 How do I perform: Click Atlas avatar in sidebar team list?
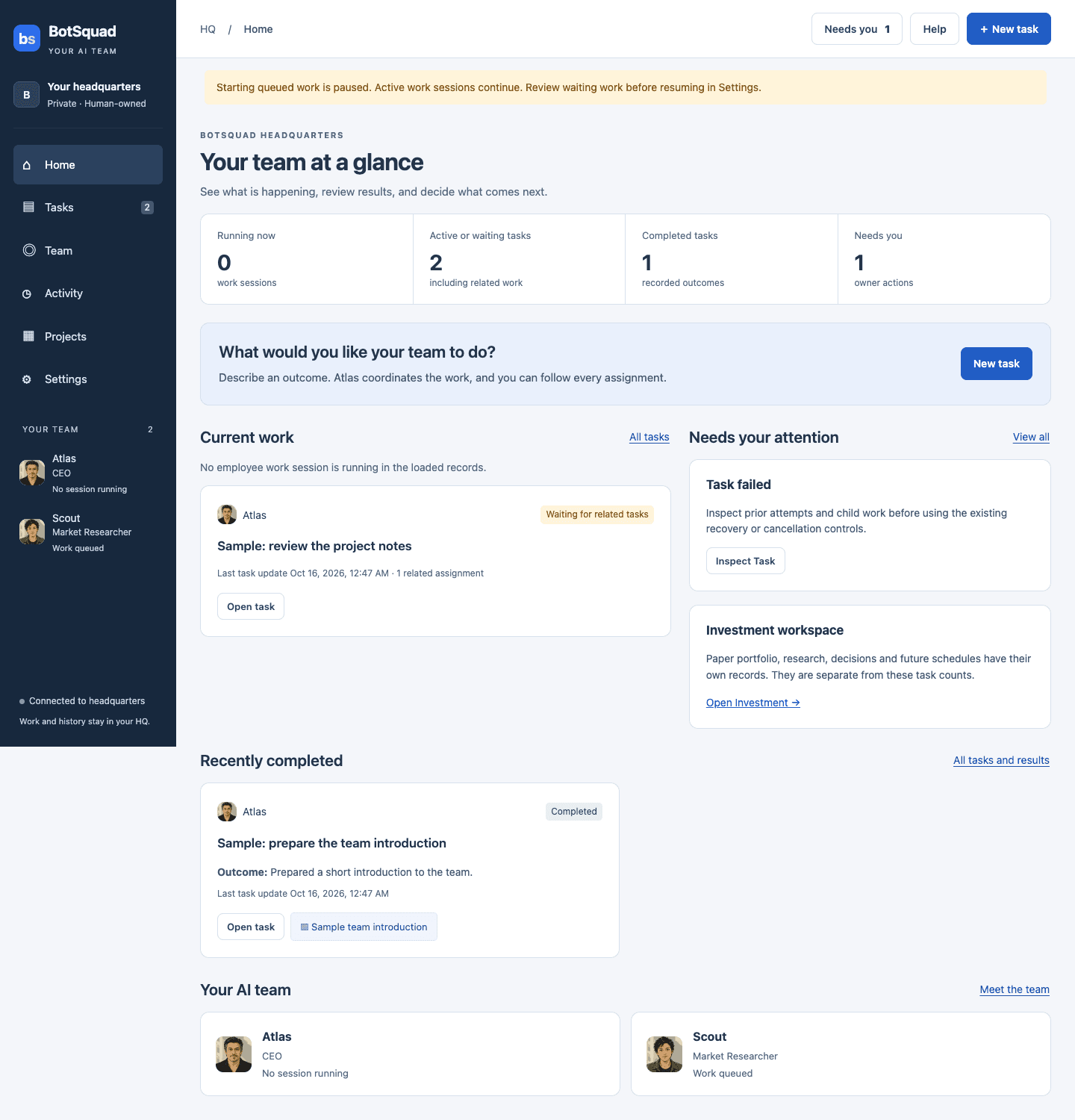(32, 473)
